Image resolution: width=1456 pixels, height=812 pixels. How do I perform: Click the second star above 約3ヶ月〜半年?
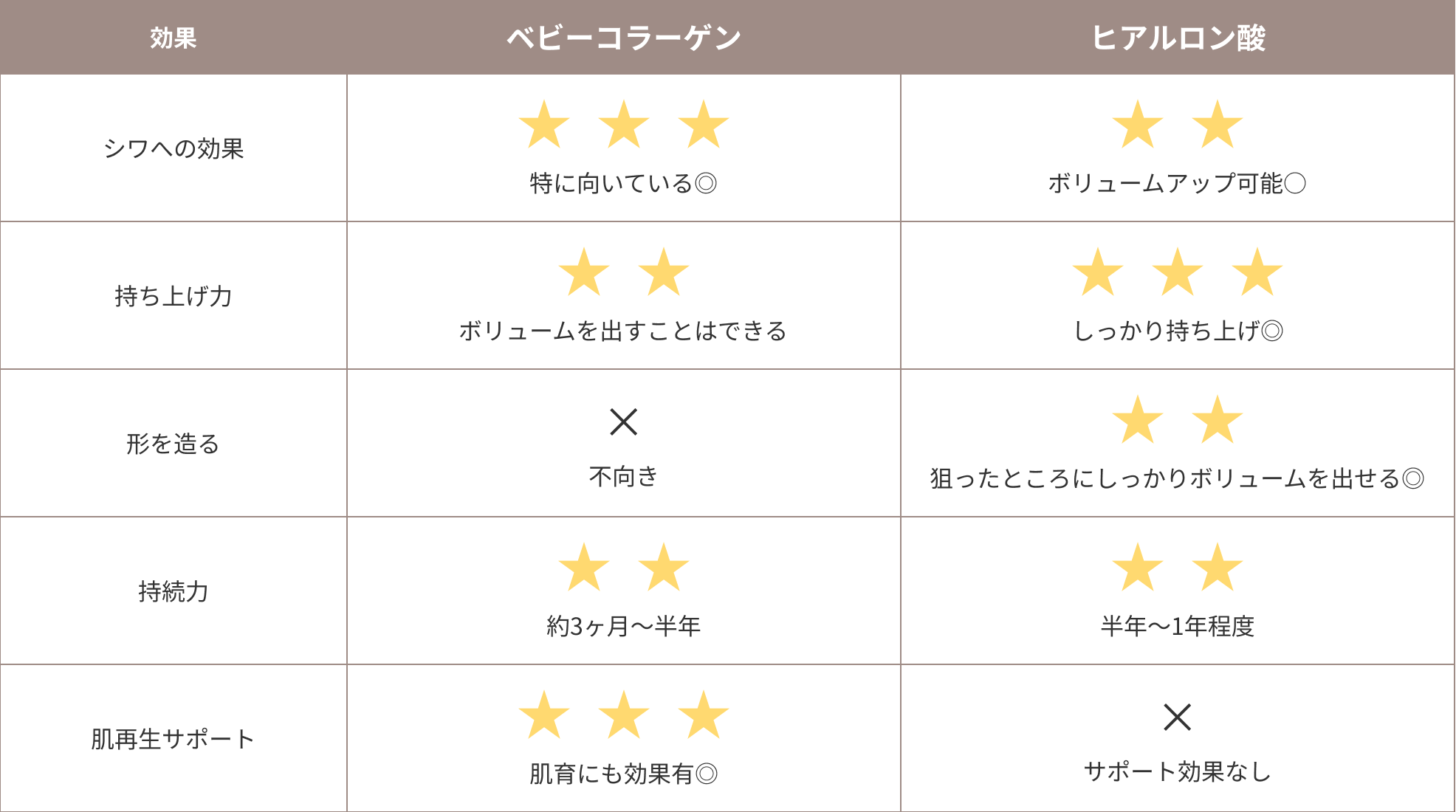click(x=664, y=567)
